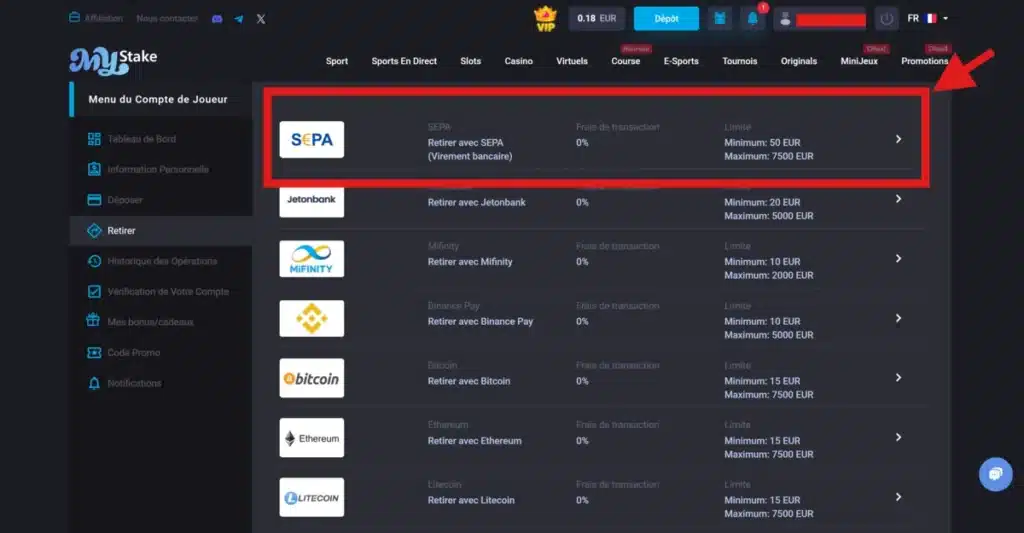Select the Ethereum logo thumbnail
Image resolution: width=1024 pixels, height=533 pixels.
tap(312, 438)
